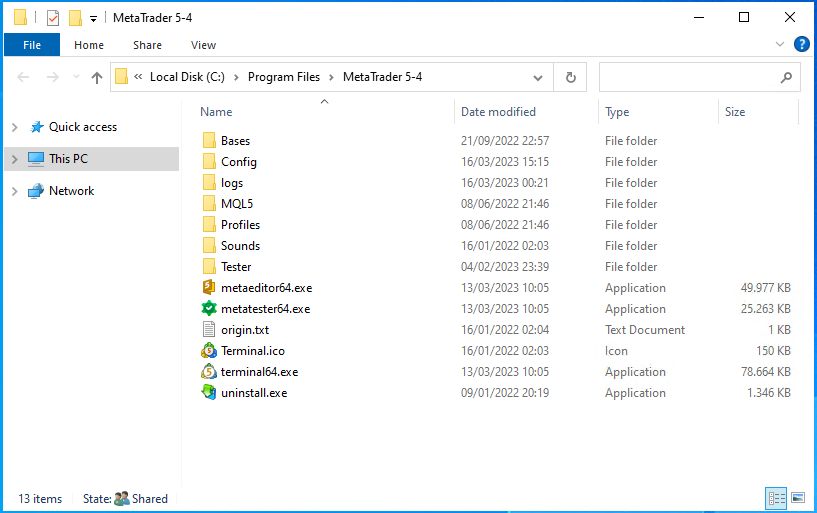
Task: Sort by the Name column header
Action: 216,112
